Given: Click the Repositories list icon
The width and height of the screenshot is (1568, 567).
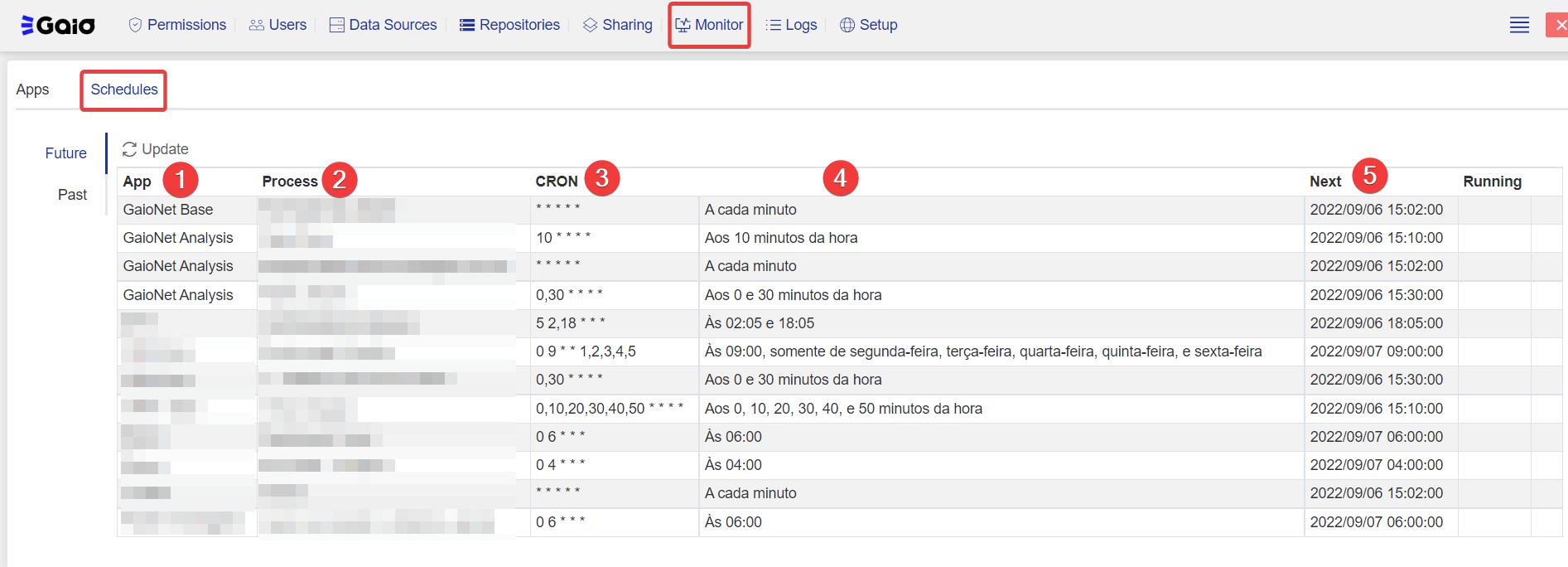Looking at the screenshot, I should click(x=467, y=25).
